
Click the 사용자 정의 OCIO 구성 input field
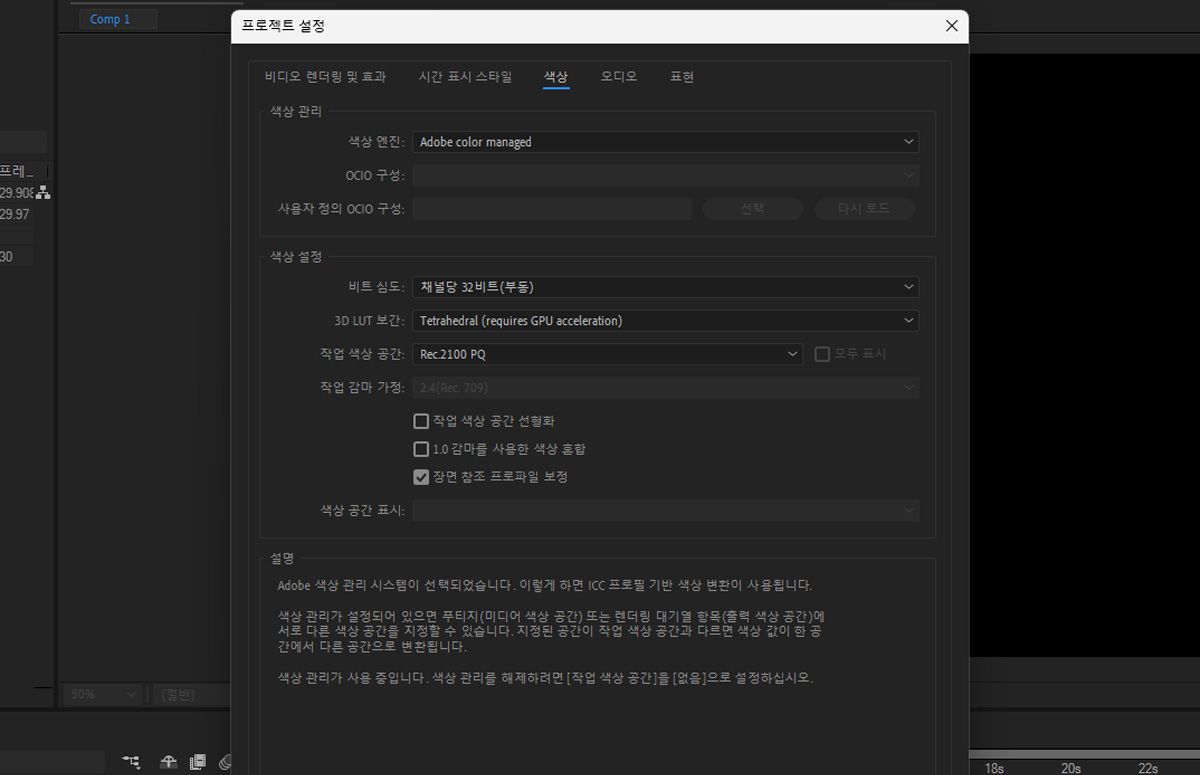552,208
